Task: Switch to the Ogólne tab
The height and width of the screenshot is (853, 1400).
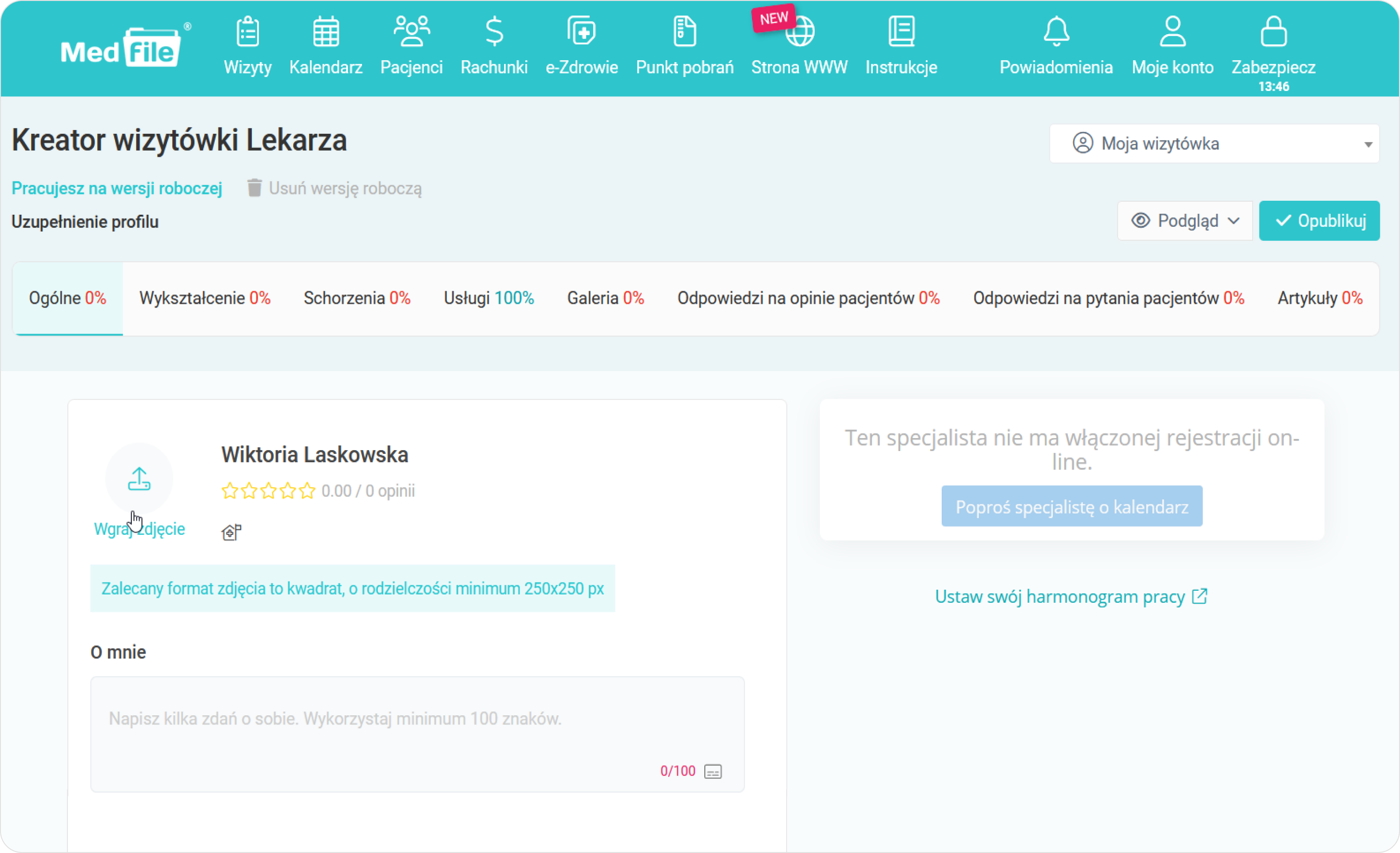Action: [67, 298]
